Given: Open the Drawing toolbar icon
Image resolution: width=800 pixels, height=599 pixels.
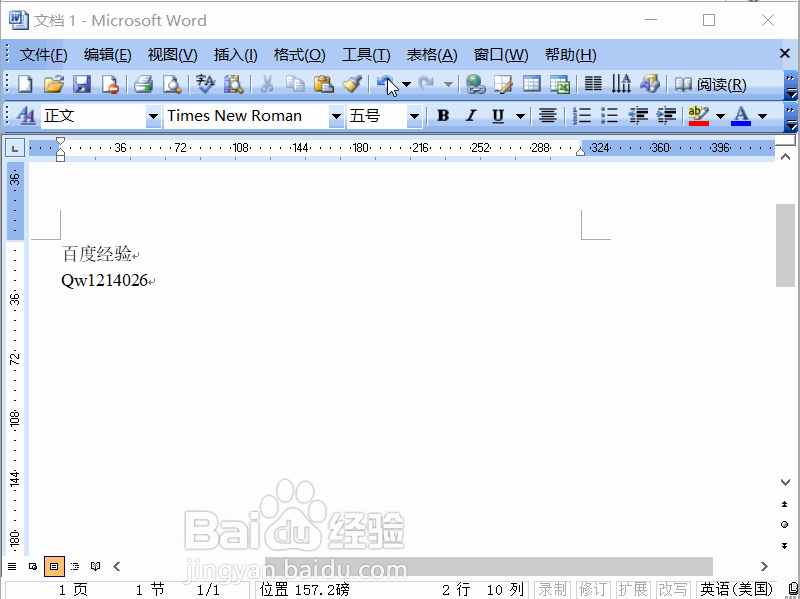Looking at the screenshot, I should [649, 84].
